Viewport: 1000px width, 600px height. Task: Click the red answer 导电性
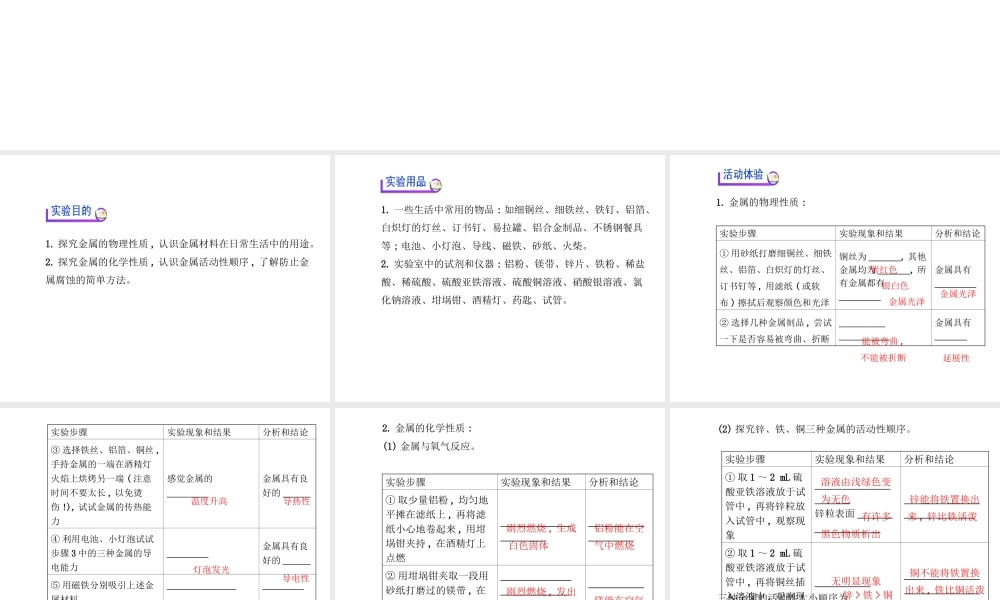(296, 578)
